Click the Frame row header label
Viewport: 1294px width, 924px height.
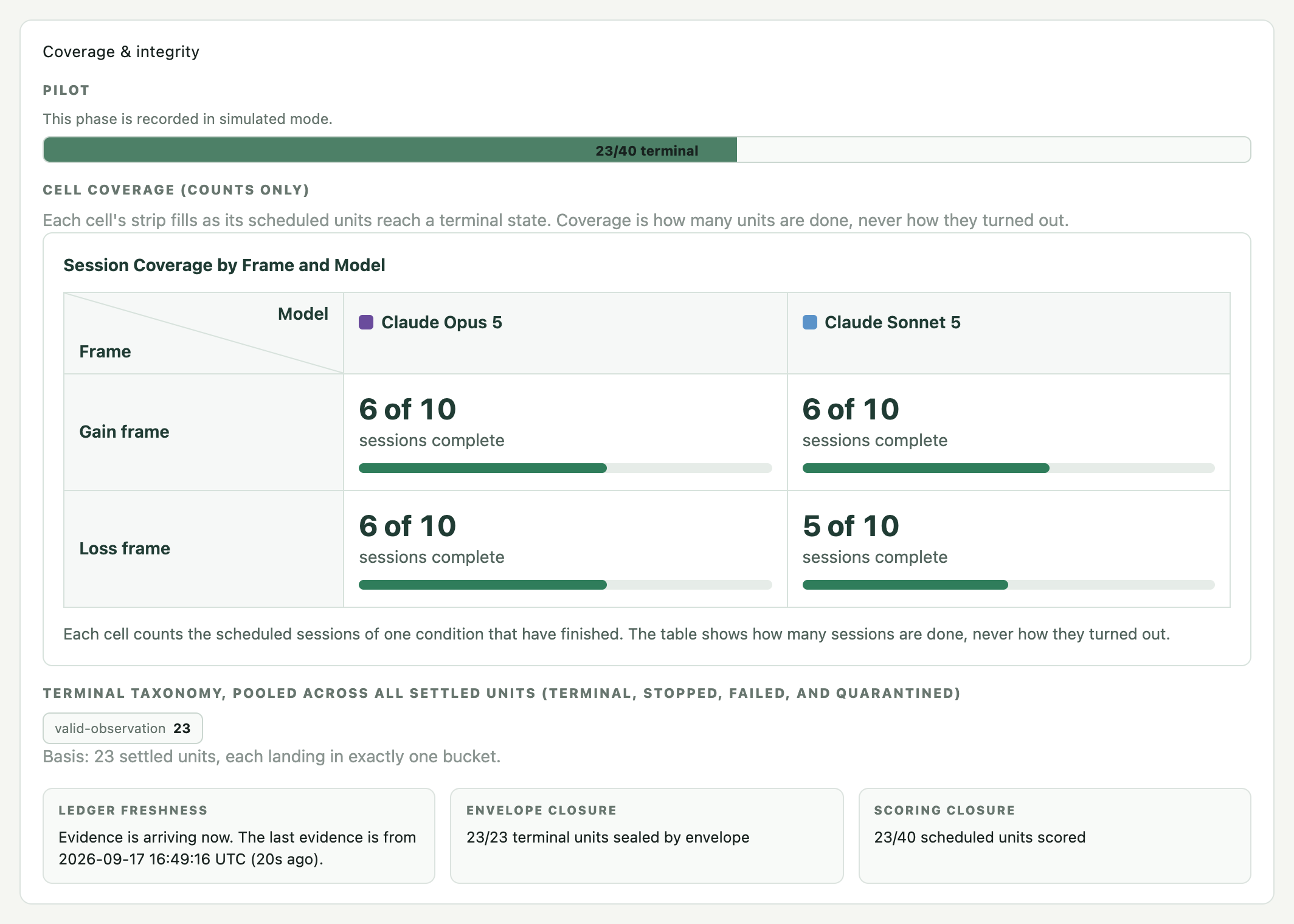point(105,351)
